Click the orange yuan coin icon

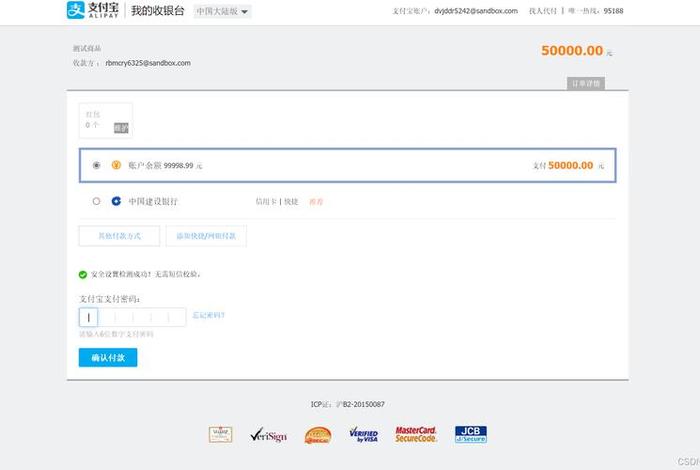(116, 165)
